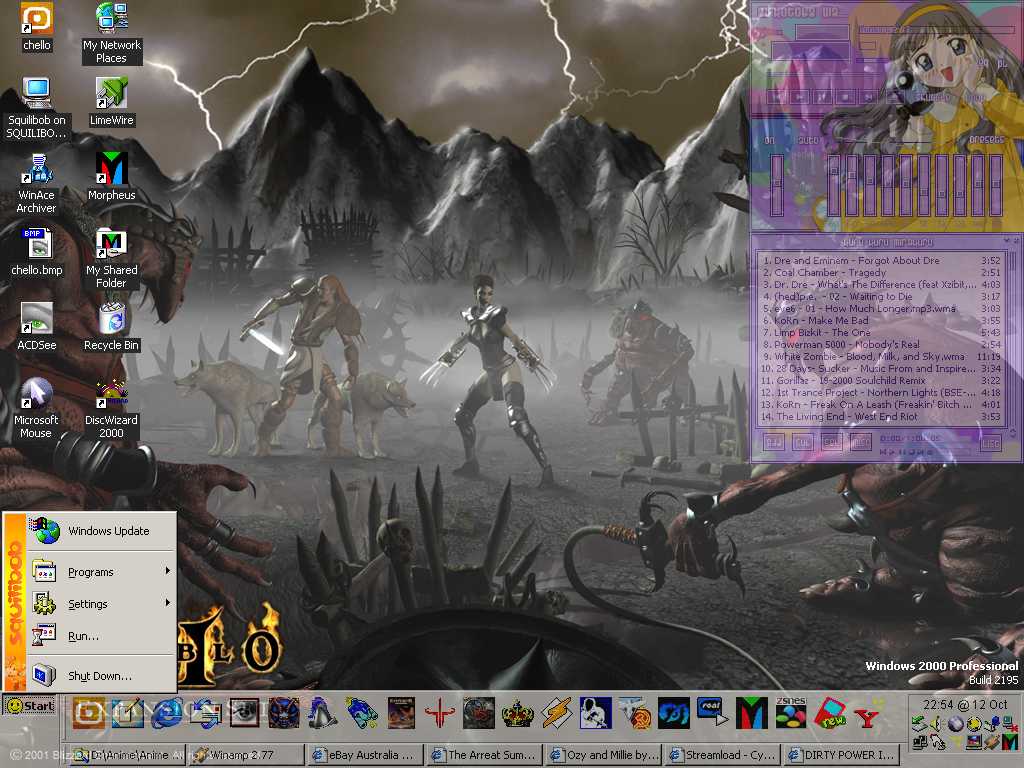
Task: Launch Winamp lightning bolt quick launch icon
Action: (x=557, y=712)
